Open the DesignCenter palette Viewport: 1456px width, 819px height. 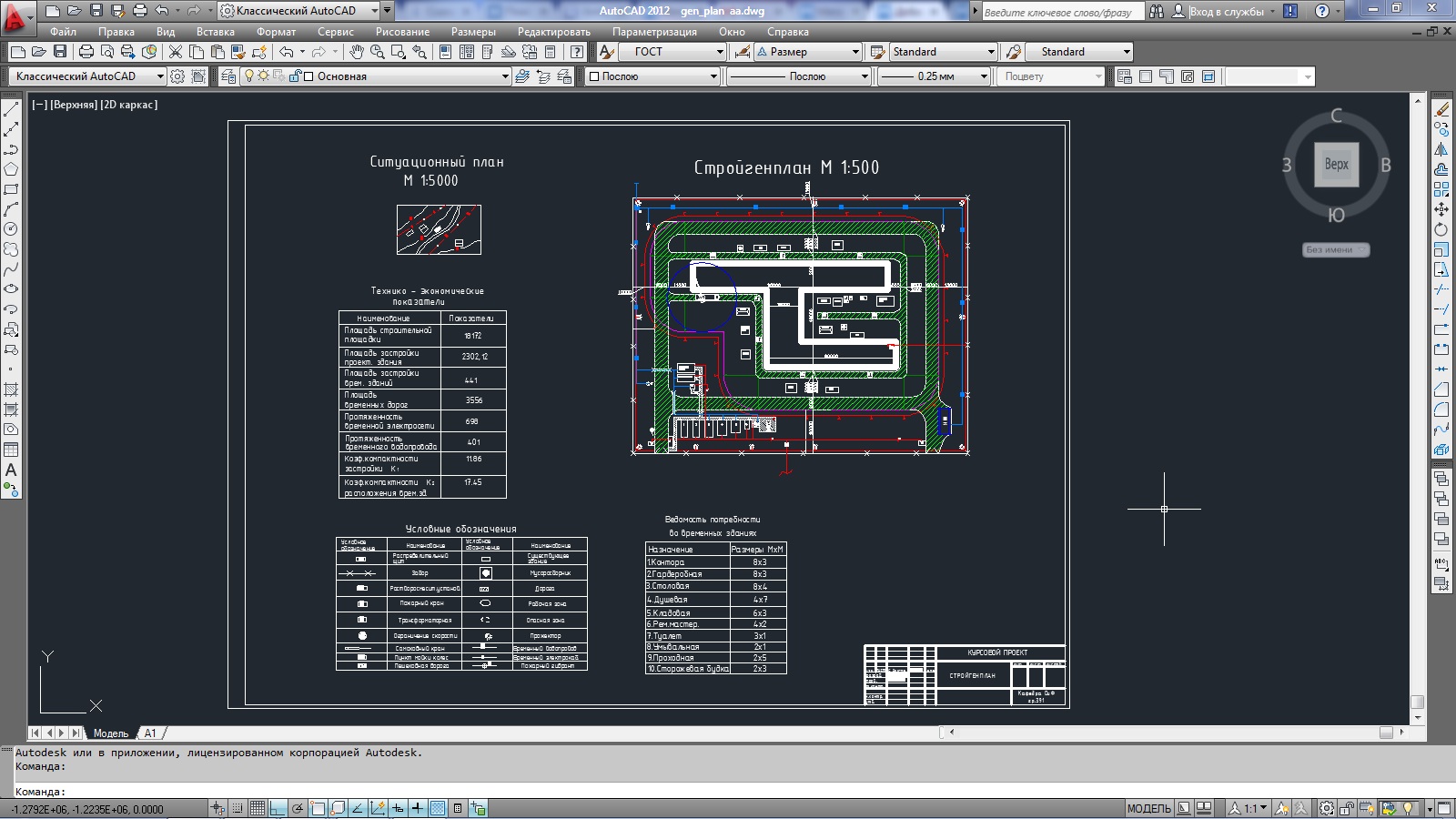point(467,52)
